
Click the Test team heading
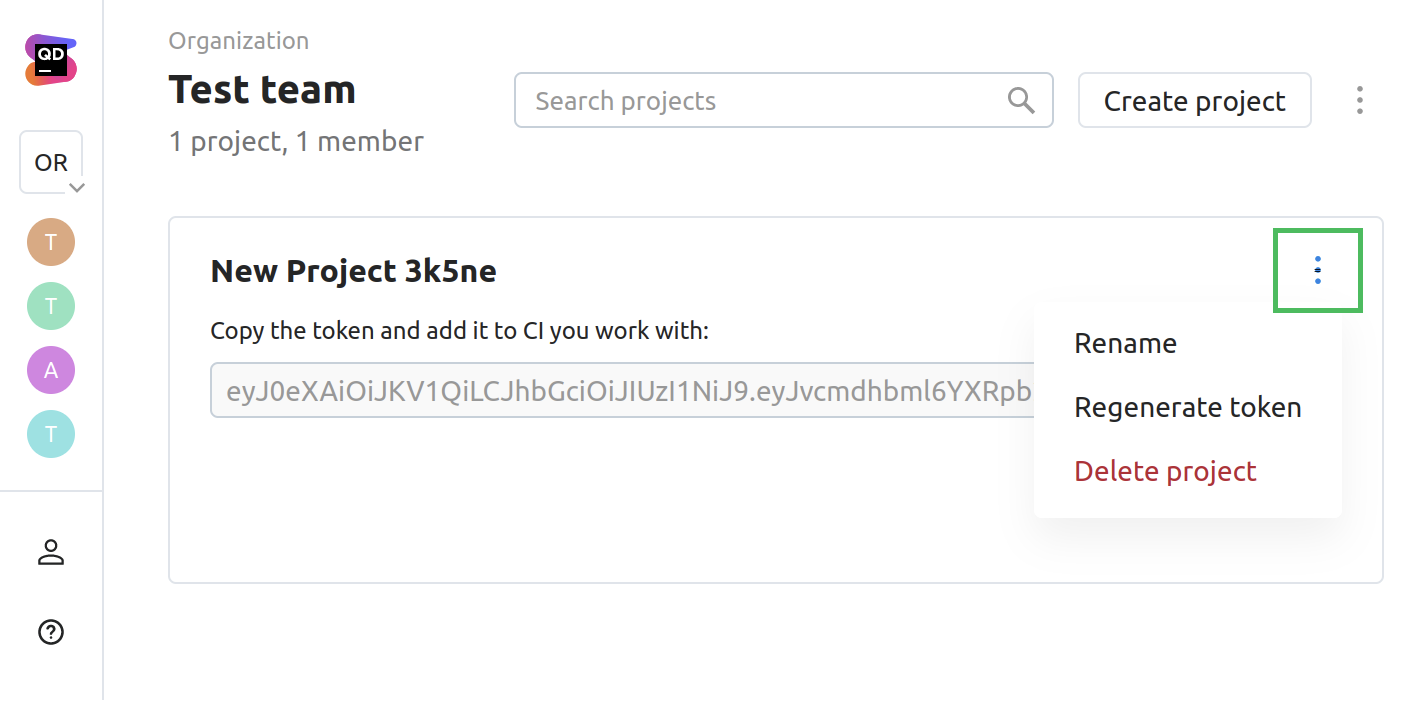pos(262,90)
